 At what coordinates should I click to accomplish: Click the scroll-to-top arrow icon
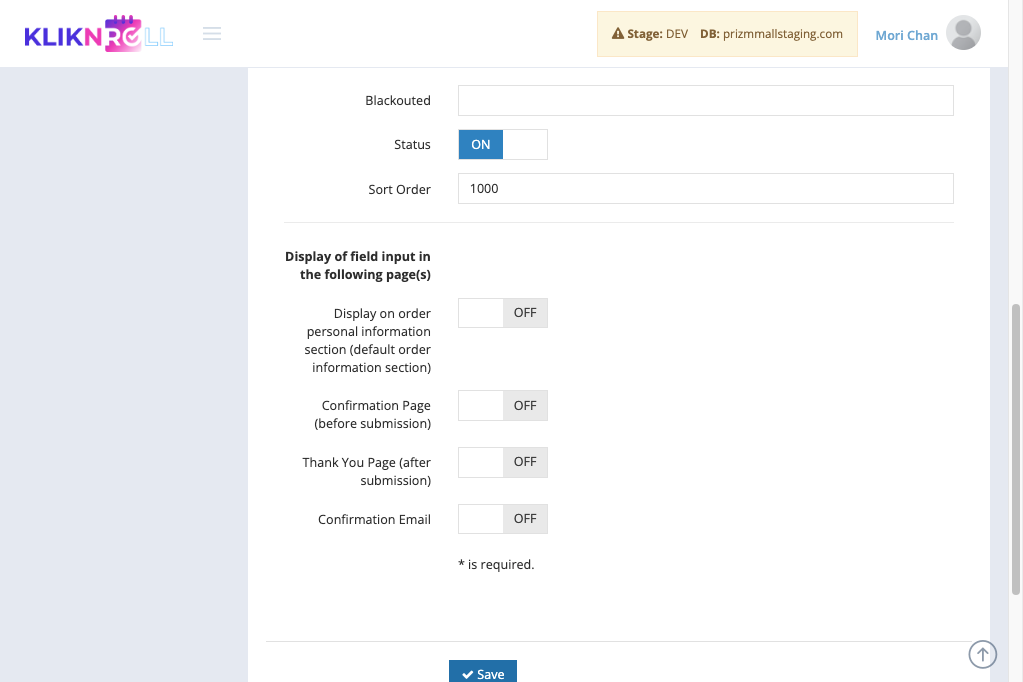pyautogui.click(x=982, y=654)
